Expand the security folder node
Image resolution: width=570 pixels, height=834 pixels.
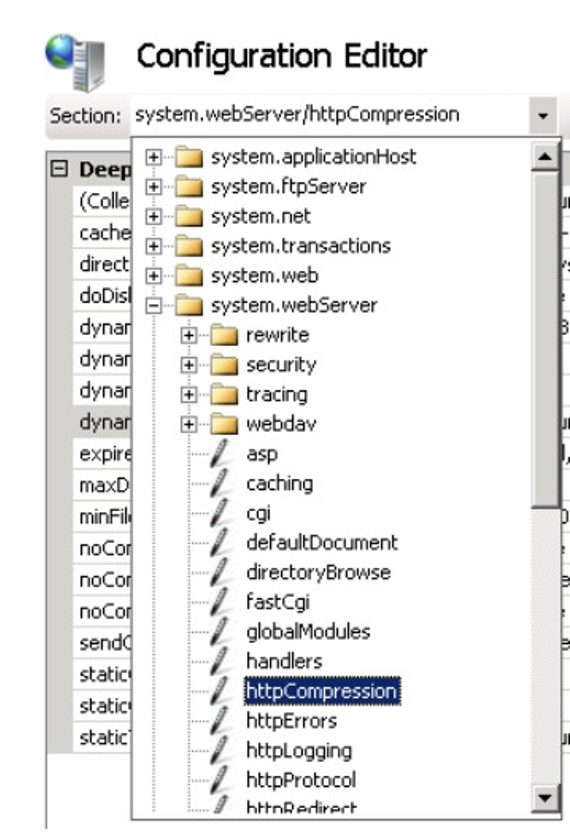click(188, 365)
